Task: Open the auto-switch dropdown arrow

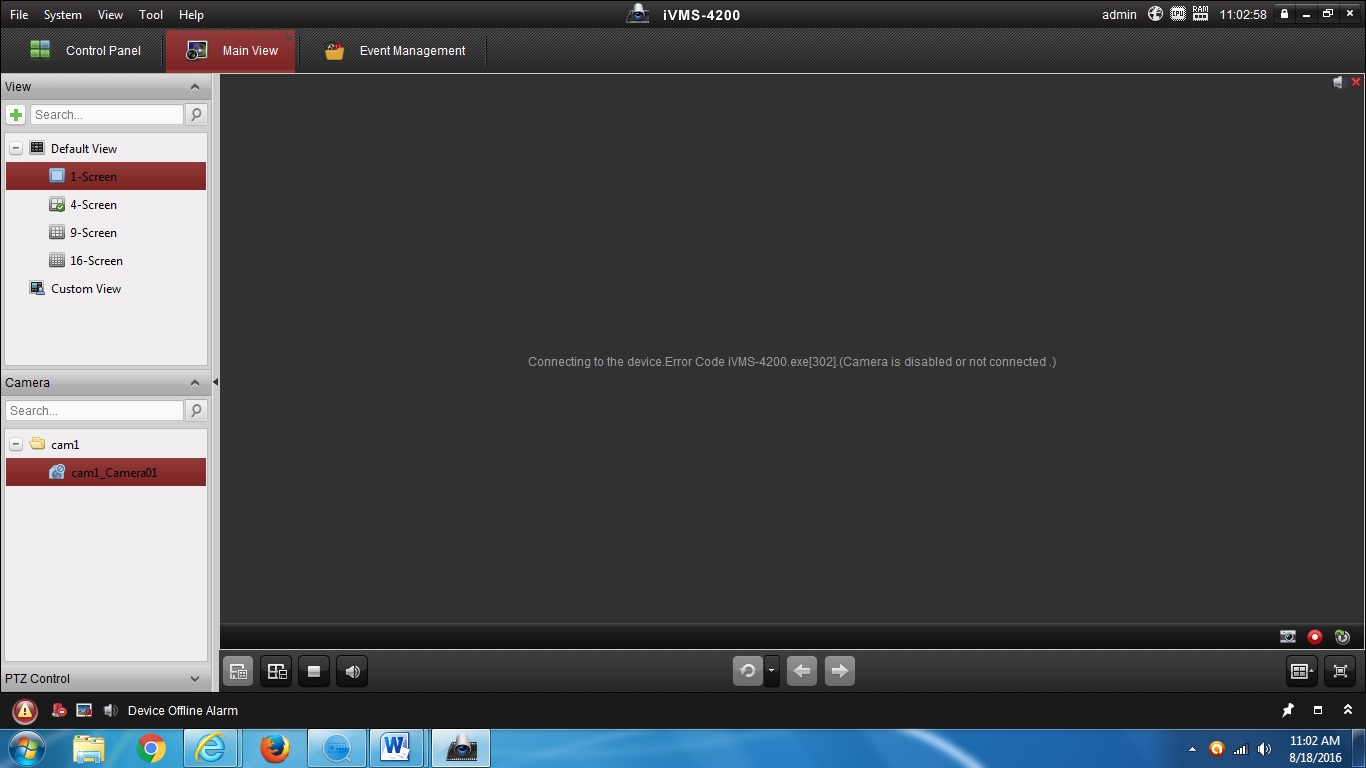Action: 771,672
